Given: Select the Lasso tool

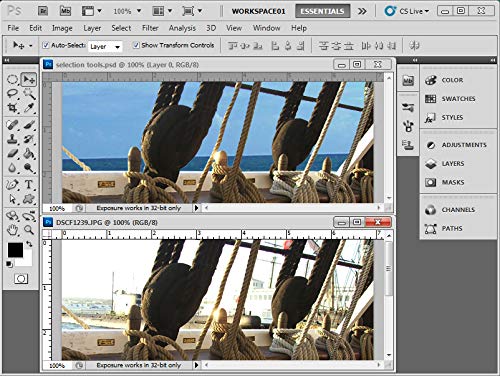Looking at the screenshot, I should coord(12,94).
